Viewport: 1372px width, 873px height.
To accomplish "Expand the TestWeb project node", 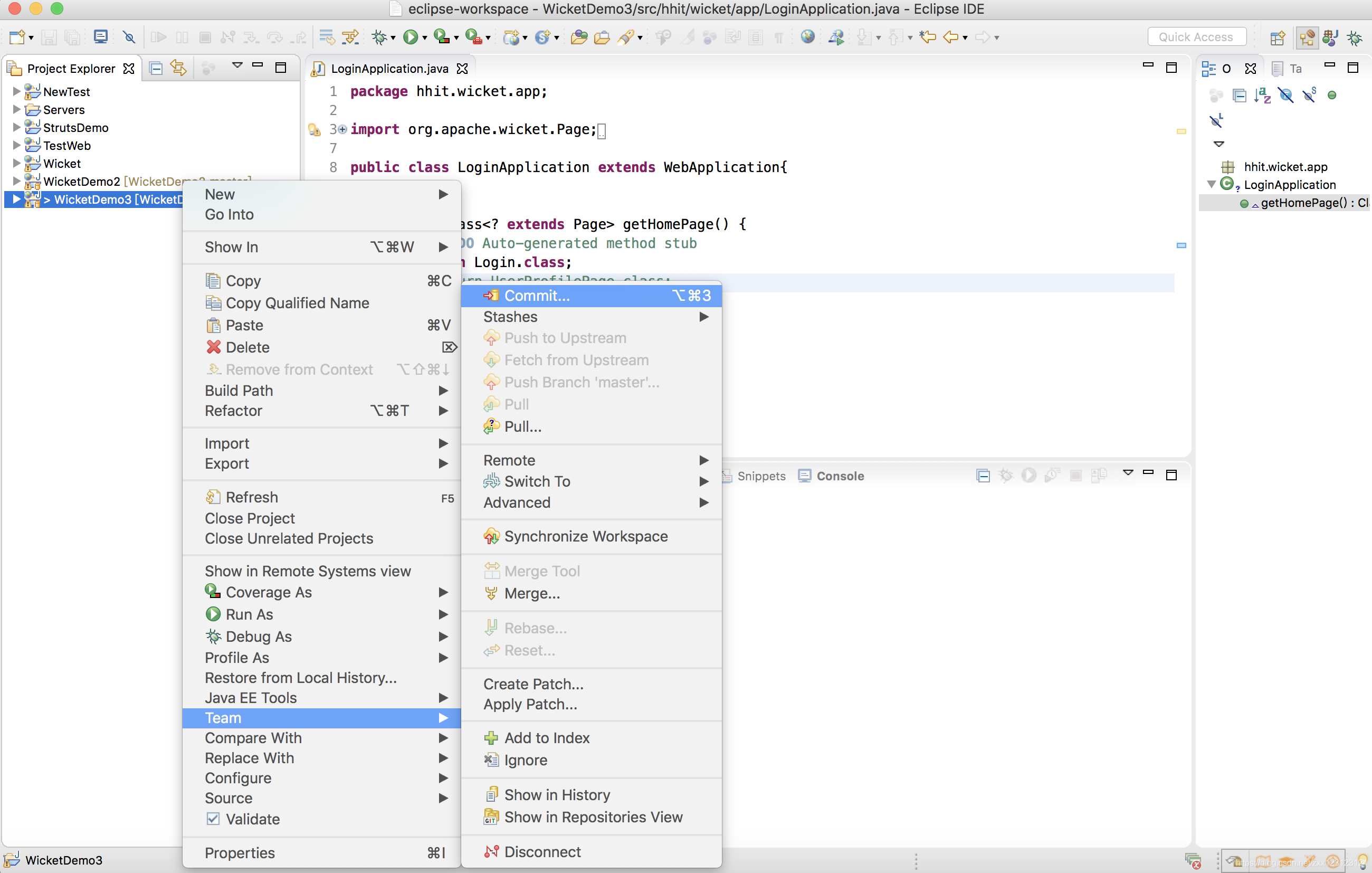I will pos(16,145).
